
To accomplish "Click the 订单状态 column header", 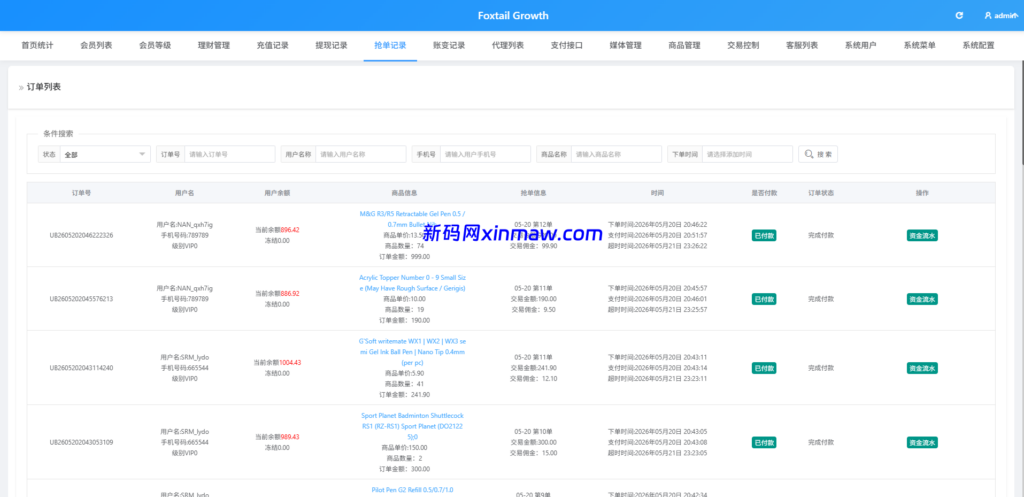I will coord(821,193).
